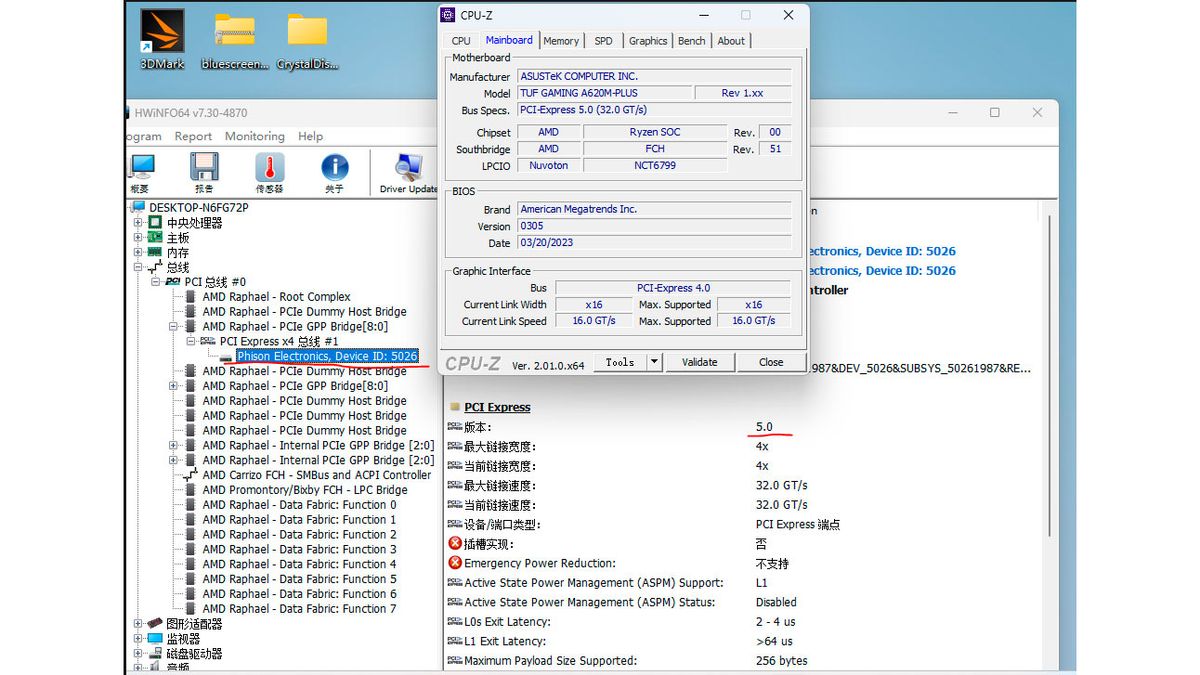
Task: Open the About tab in CPU-Z
Action: pos(731,41)
